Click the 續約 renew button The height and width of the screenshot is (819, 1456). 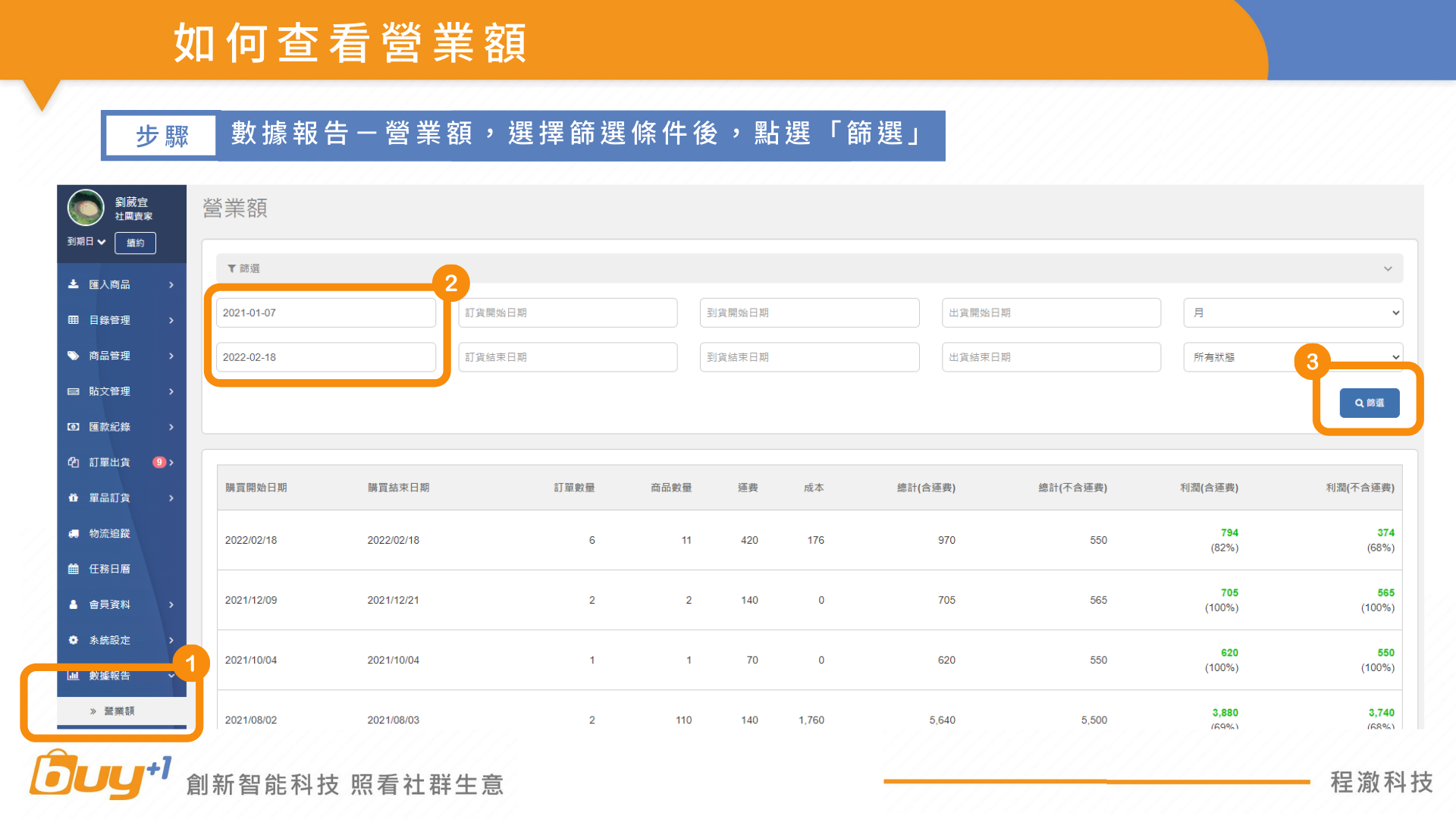point(135,243)
